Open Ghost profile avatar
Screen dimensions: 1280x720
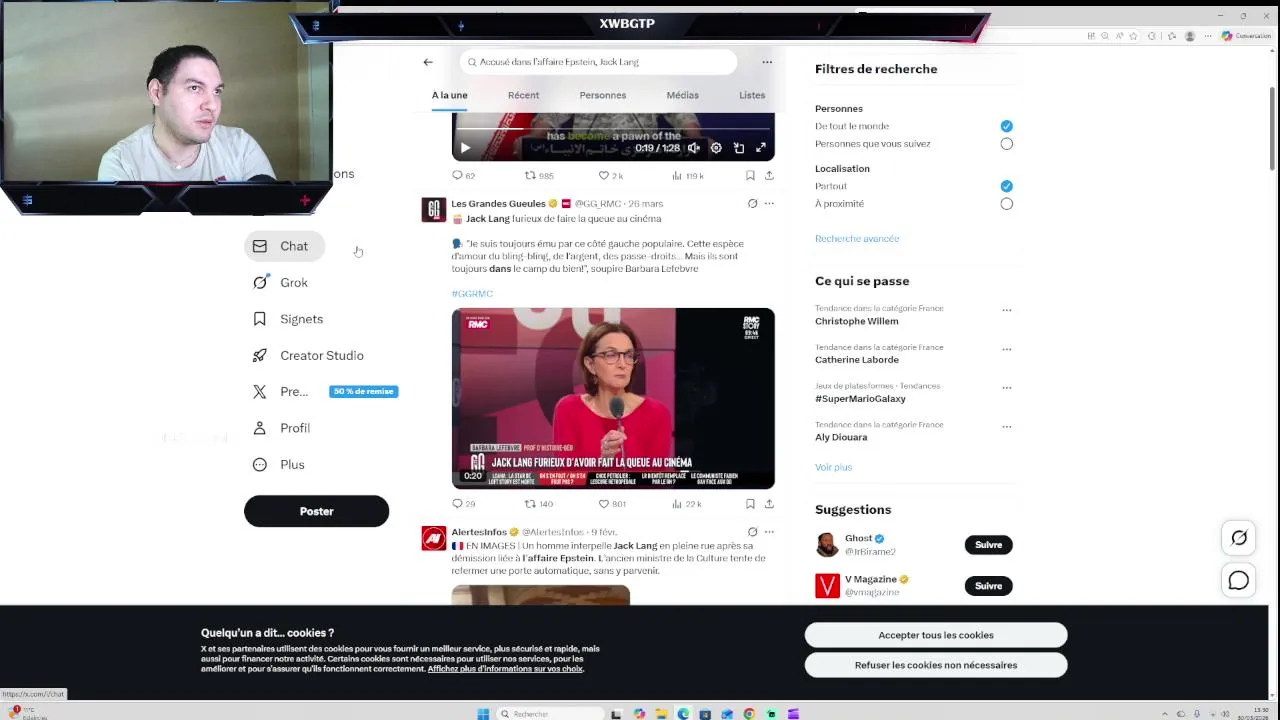point(827,544)
